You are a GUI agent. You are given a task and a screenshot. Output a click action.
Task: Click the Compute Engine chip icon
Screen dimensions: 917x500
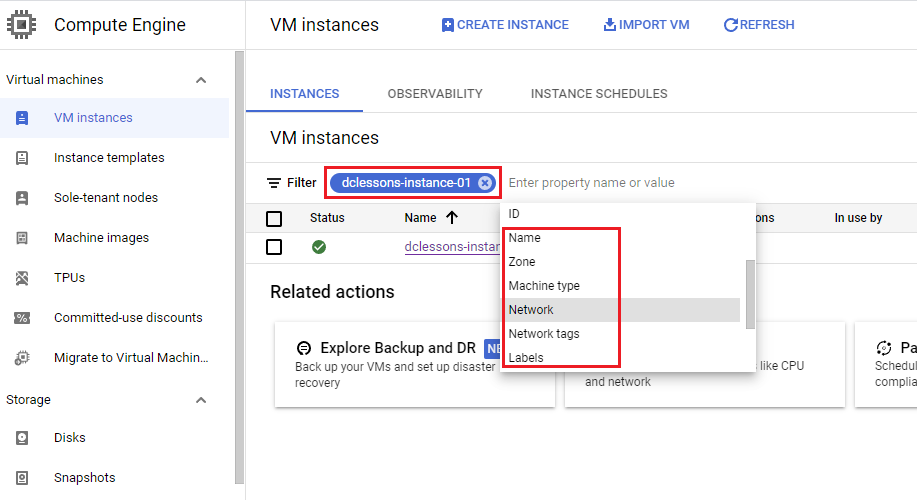click(22, 25)
